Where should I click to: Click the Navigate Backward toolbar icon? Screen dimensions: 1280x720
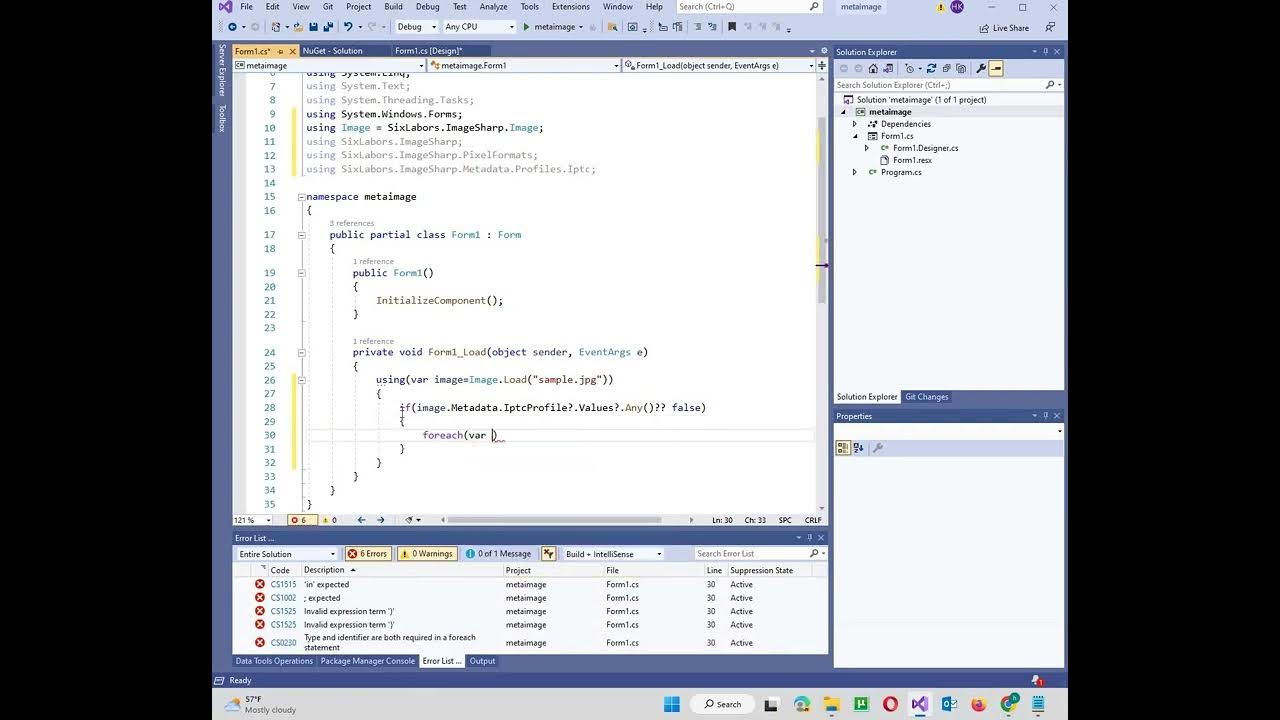(x=232, y=27)
